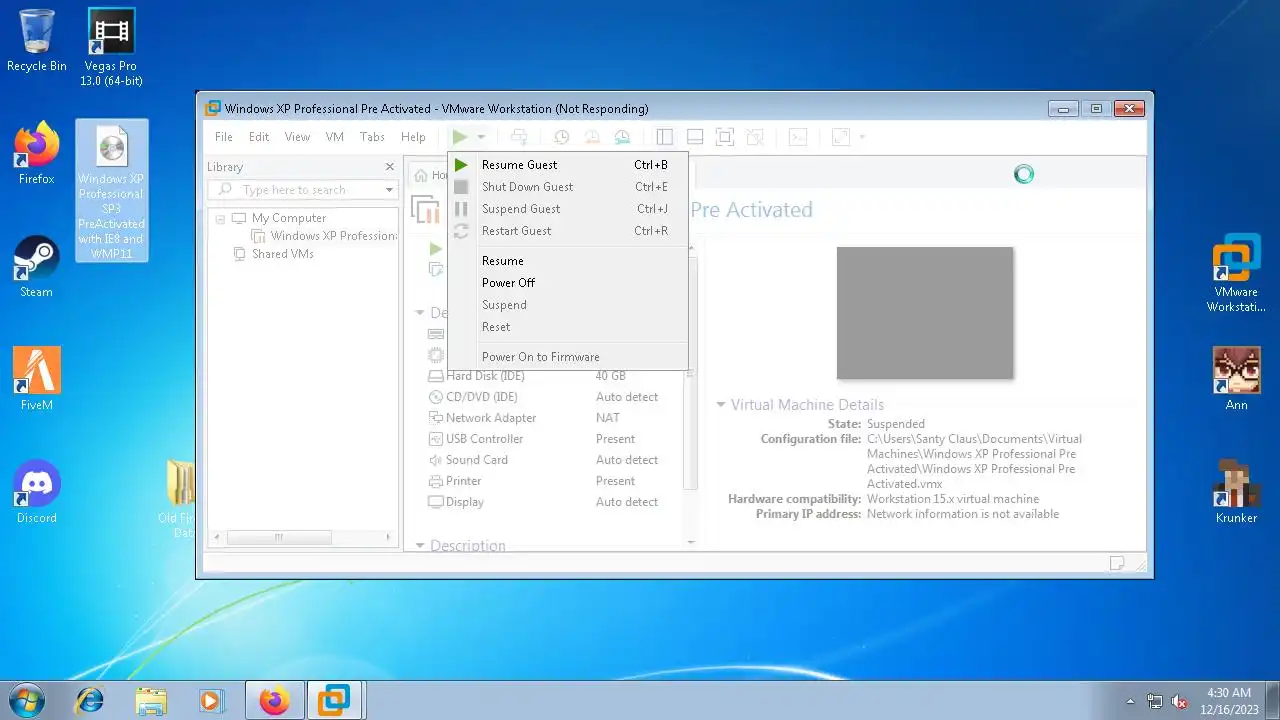This screenshot has height=720, width=1280.
Task: Switch to the Home tab
Action: pyautogui.click(x=430, y=175)
